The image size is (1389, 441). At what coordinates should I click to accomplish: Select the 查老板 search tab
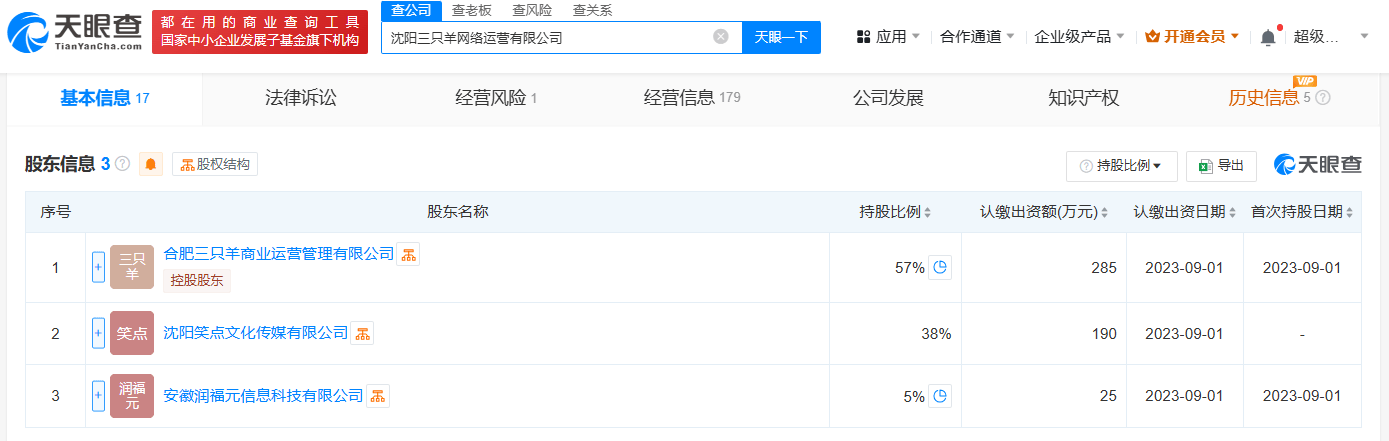(471, 11)
